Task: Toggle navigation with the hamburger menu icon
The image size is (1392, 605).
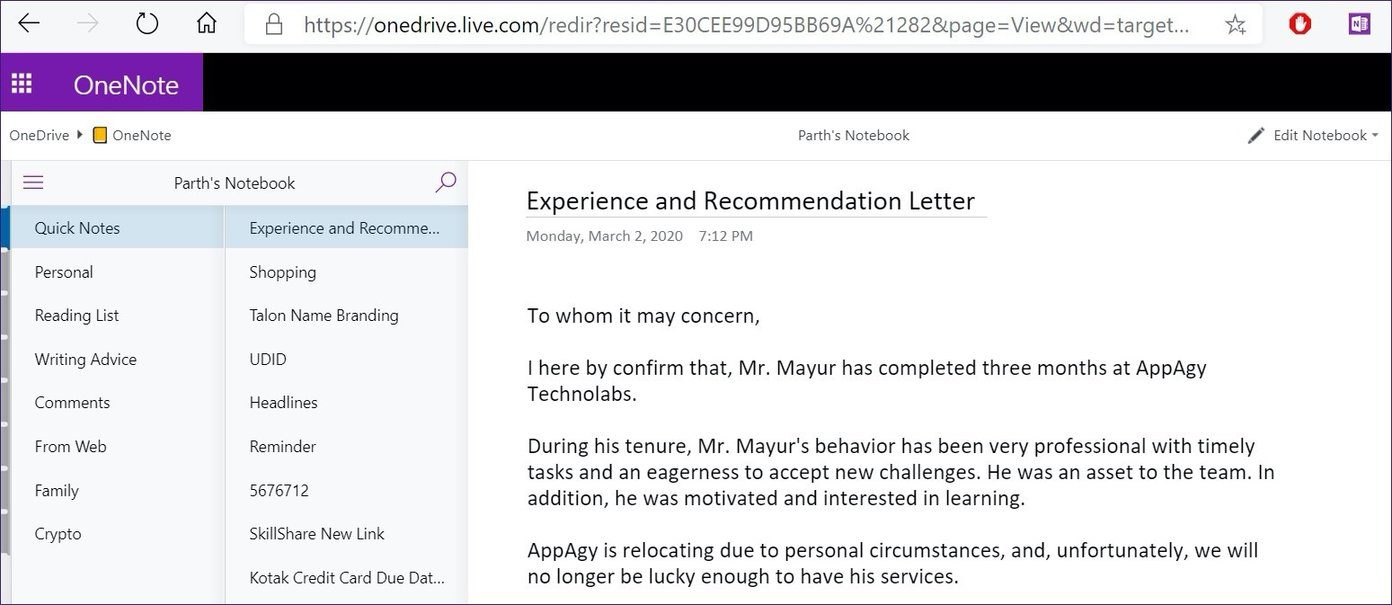Action: click(x=33, y=182)
